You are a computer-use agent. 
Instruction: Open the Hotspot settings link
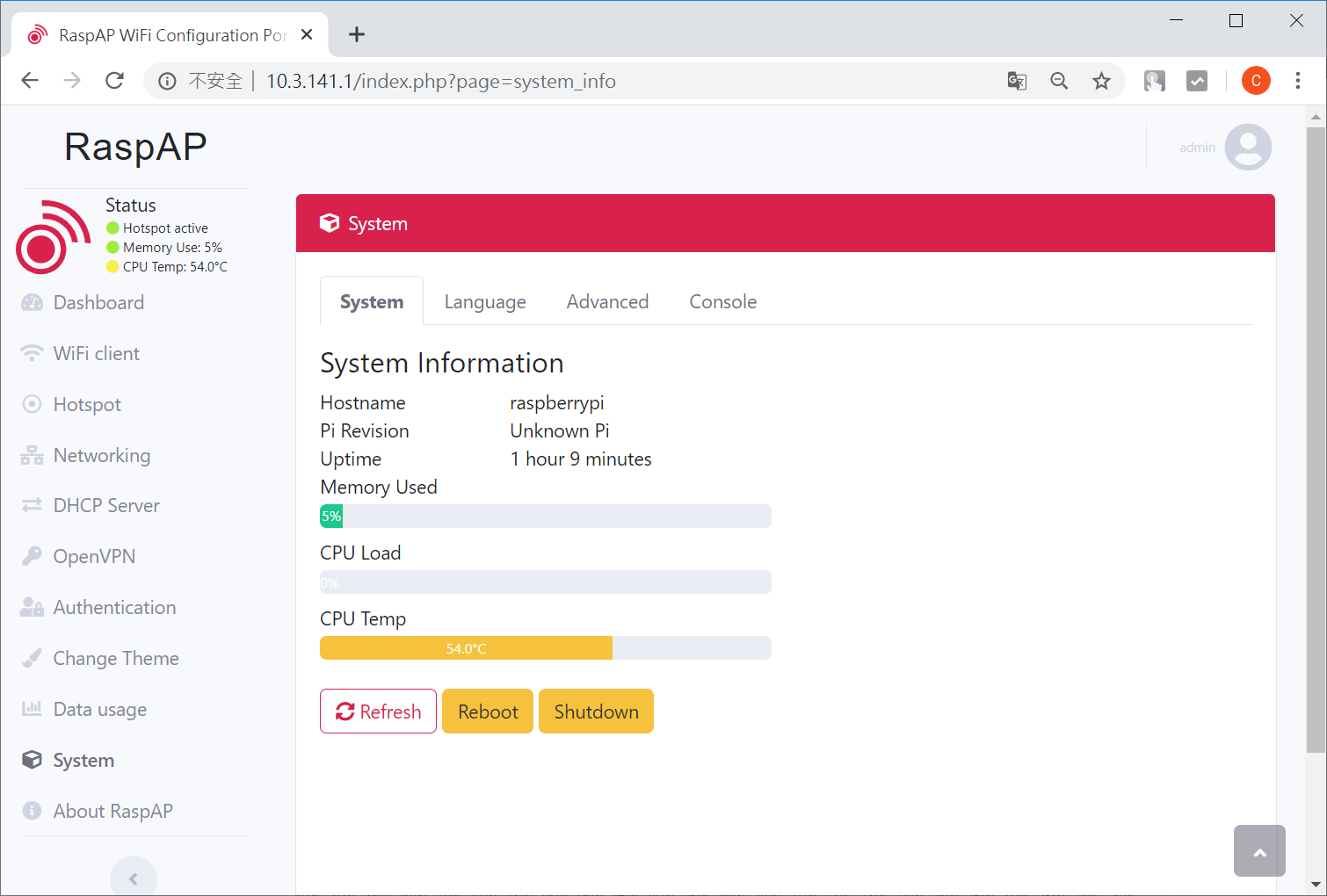click(87, 404)
